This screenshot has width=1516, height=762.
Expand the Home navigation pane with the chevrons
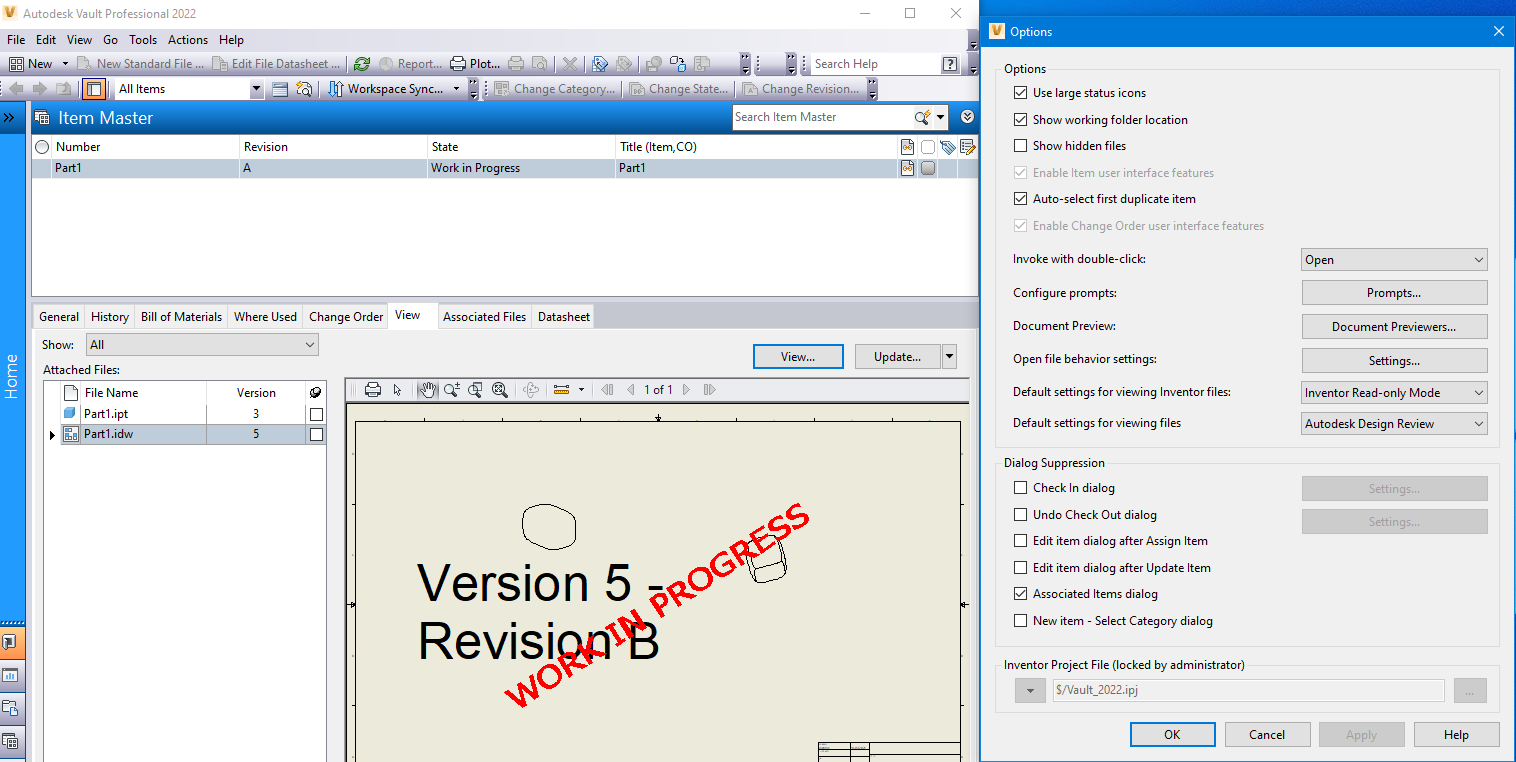tap(9, 118)
